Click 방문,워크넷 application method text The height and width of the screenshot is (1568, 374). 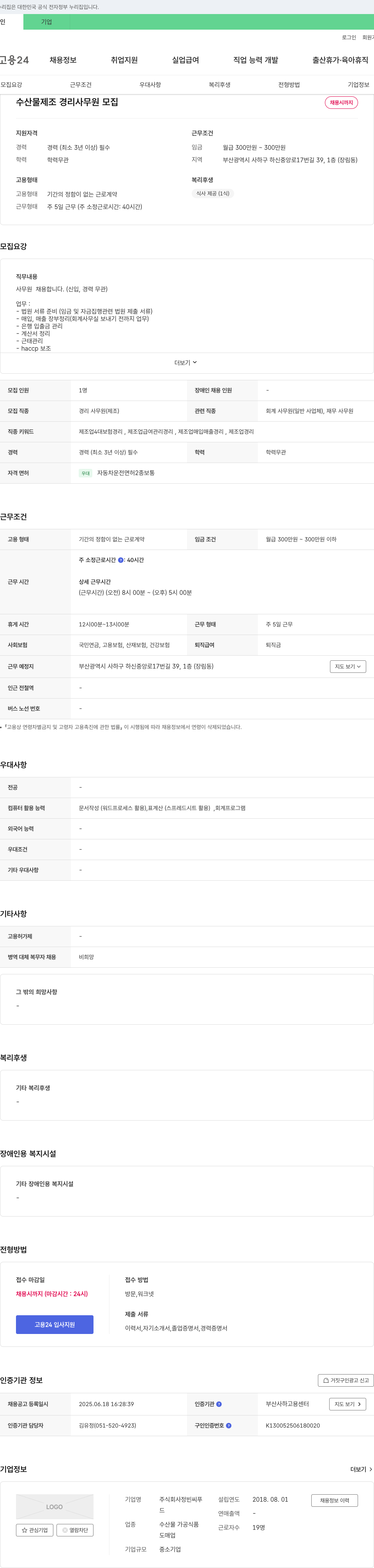(139, 1293)
